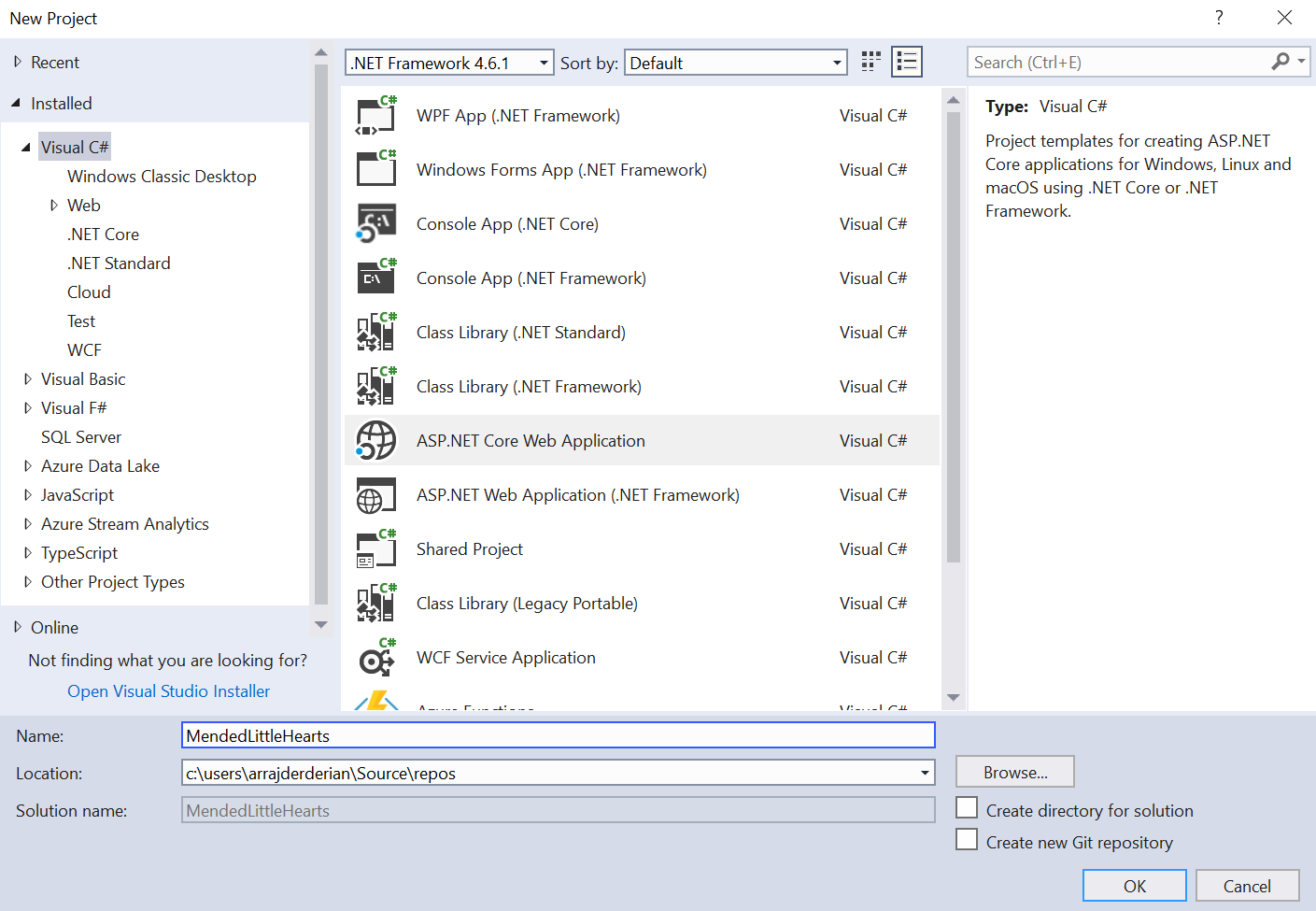
Task: Select the .NET Core category under Visual C#
Action: point(103,234)
